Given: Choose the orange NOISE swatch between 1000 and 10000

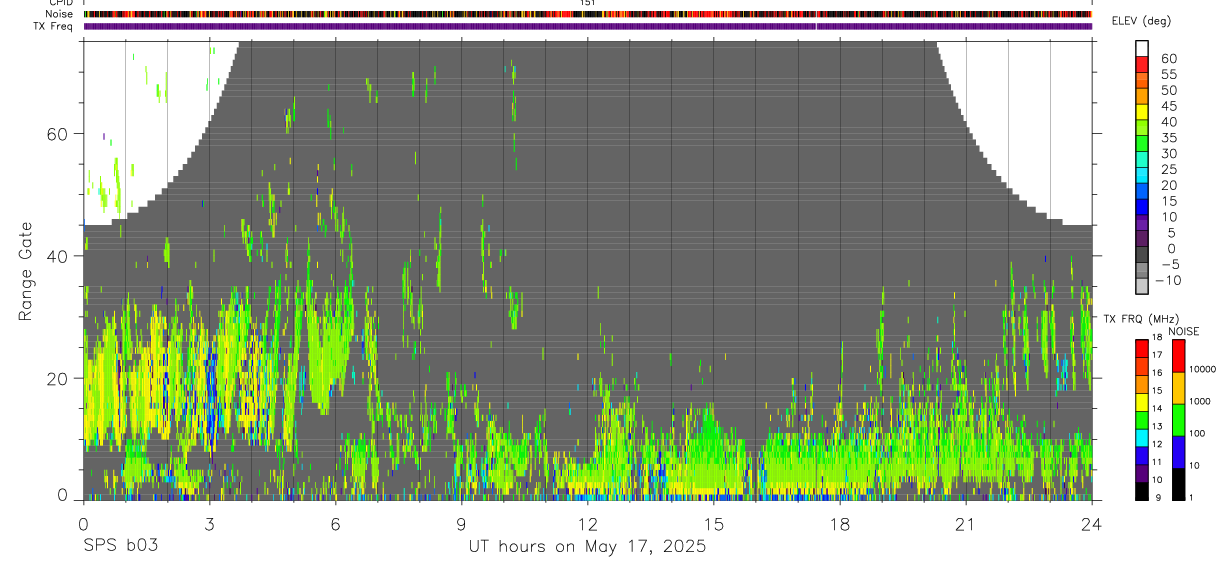Looking at the screenshot, I should (1178, 387).
